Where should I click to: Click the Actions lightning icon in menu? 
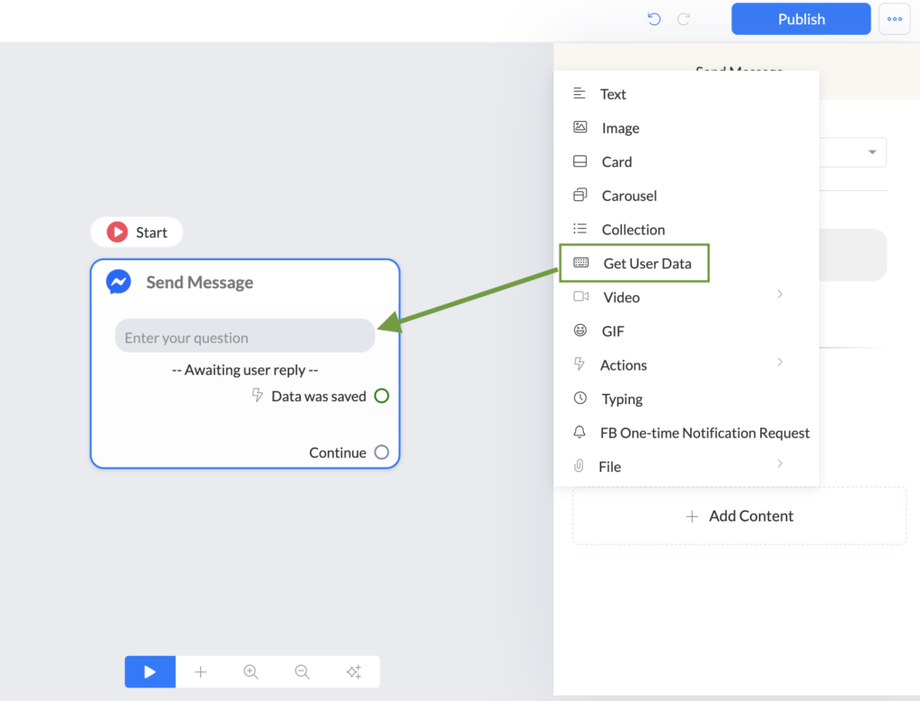[579, 364]
